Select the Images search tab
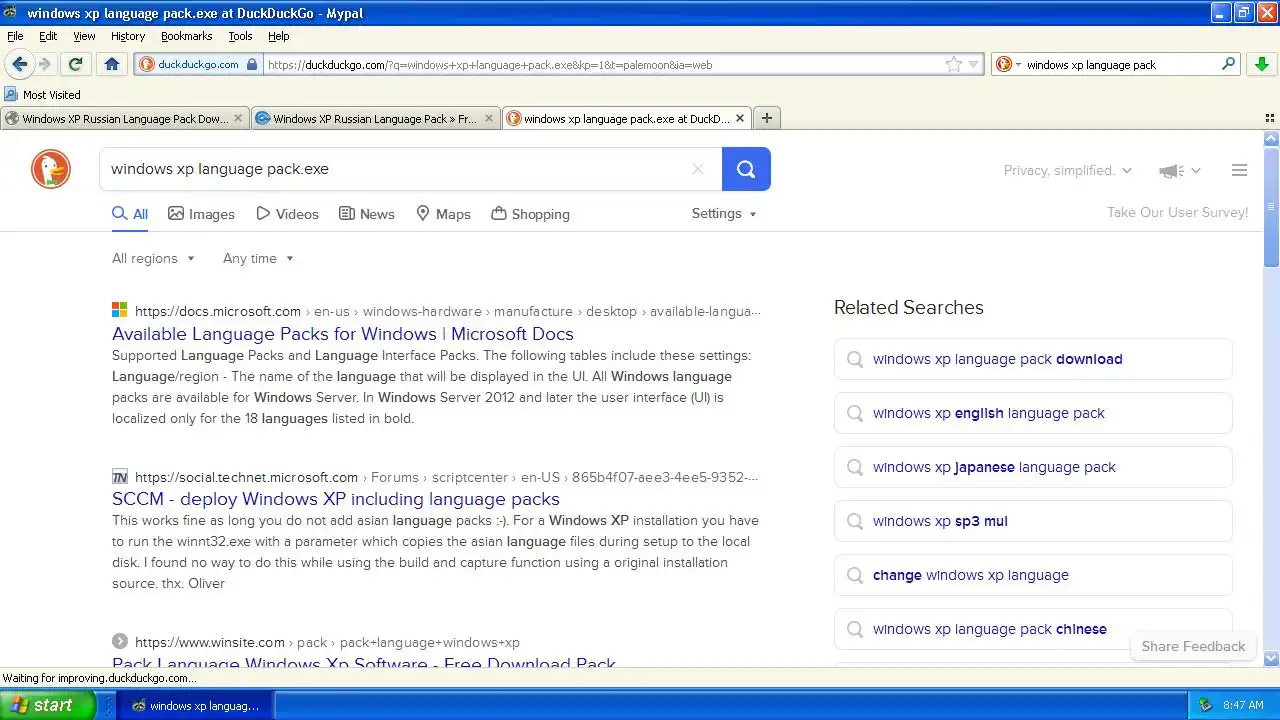 (201, 214)
